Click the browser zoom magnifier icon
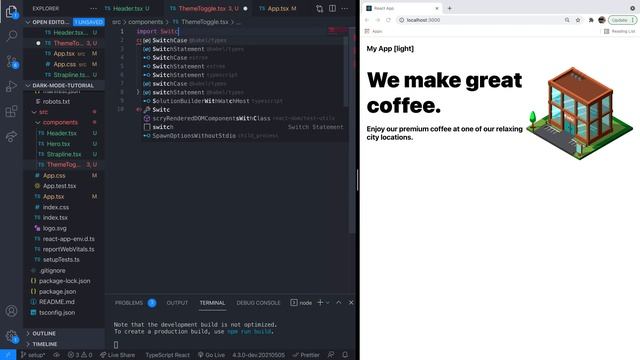The height and width of the screenshot is (360, 640). click(x=567, y=20)
